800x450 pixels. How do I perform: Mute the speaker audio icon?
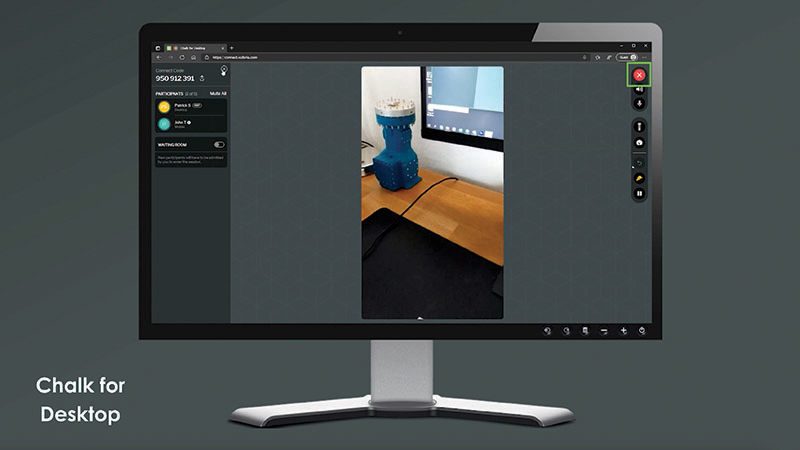pos(639,90)
